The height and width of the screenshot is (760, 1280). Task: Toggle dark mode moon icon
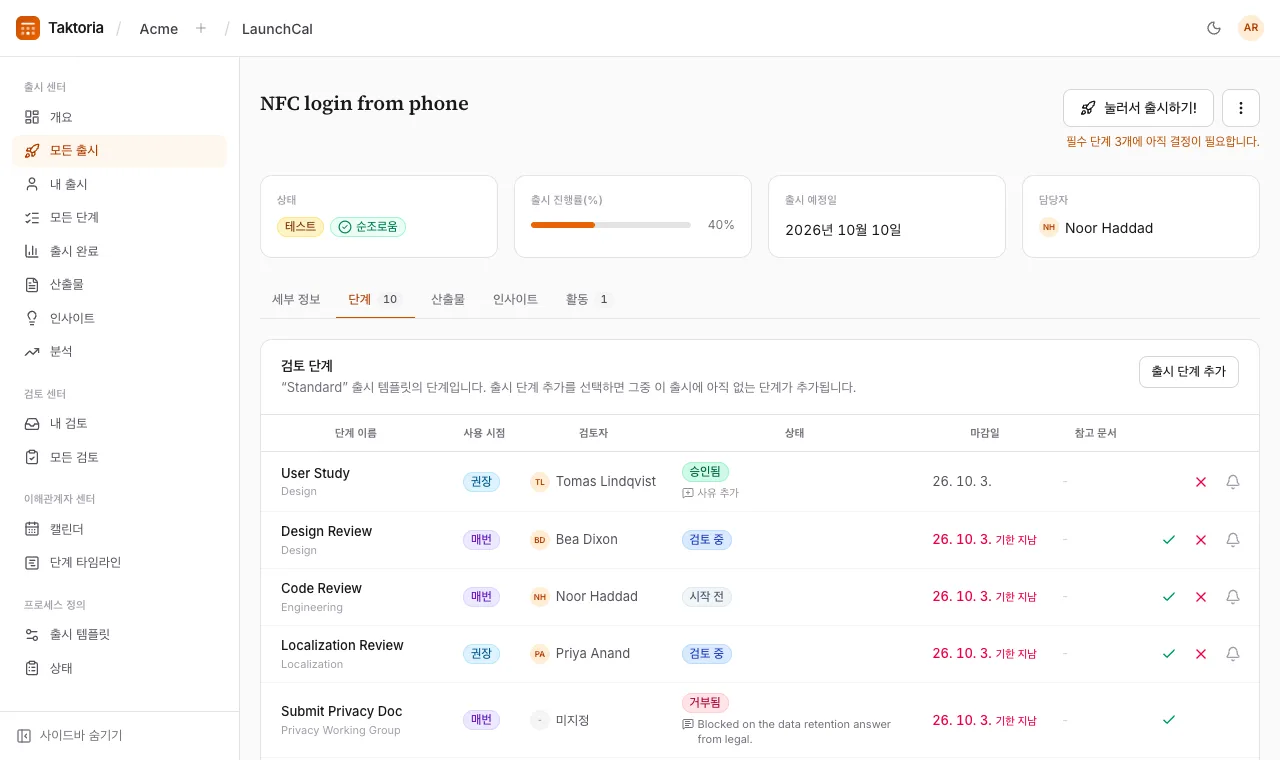coord(1214,28)
